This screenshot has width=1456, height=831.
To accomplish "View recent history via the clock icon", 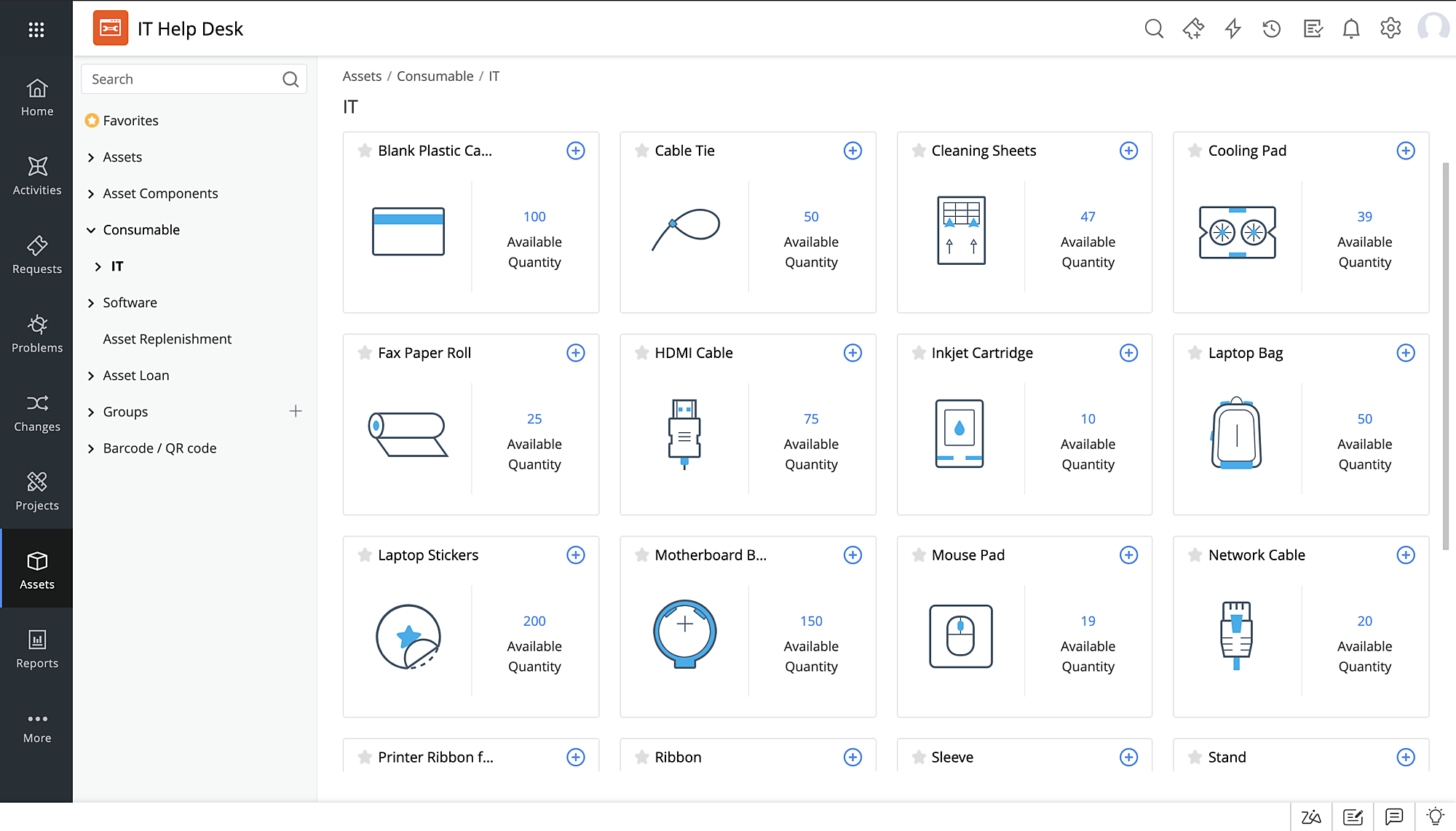I will (x=1272, y=28).
